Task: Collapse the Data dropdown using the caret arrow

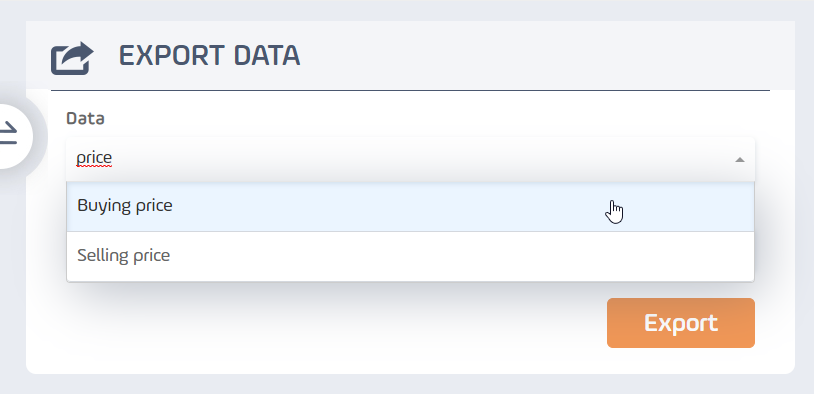Action: coord(740,160)
